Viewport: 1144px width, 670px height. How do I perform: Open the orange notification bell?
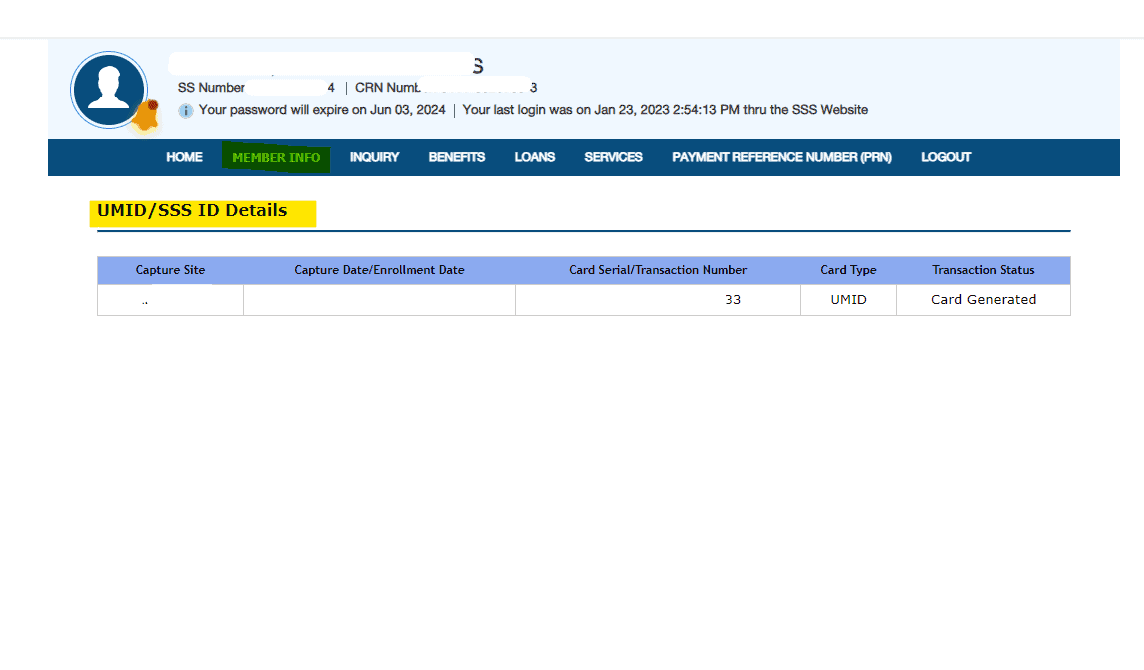(147, 116)
